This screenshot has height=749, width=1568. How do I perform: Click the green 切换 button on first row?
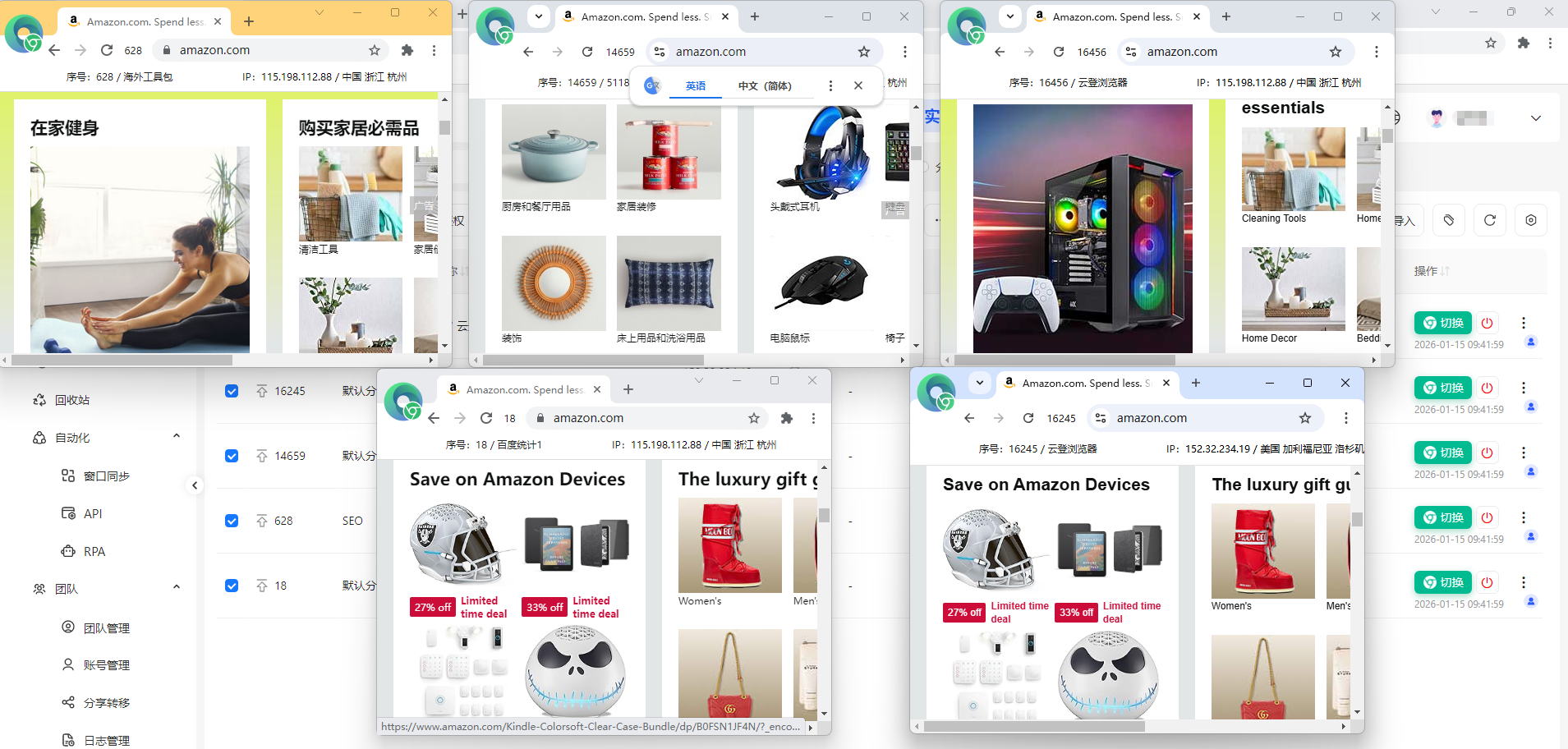pyautogui.click(x=1443, y=323)
